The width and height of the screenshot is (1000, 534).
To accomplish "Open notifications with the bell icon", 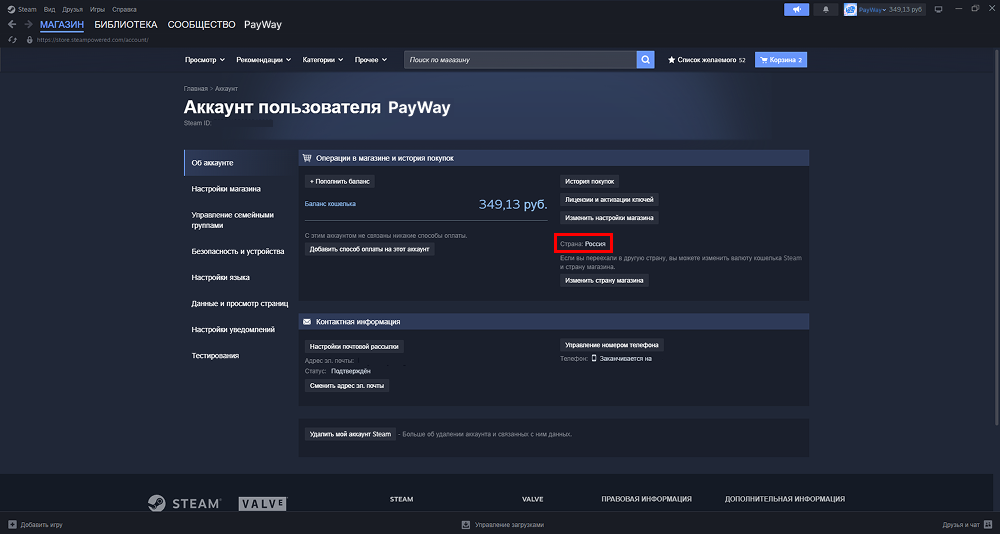I will 826,10.
